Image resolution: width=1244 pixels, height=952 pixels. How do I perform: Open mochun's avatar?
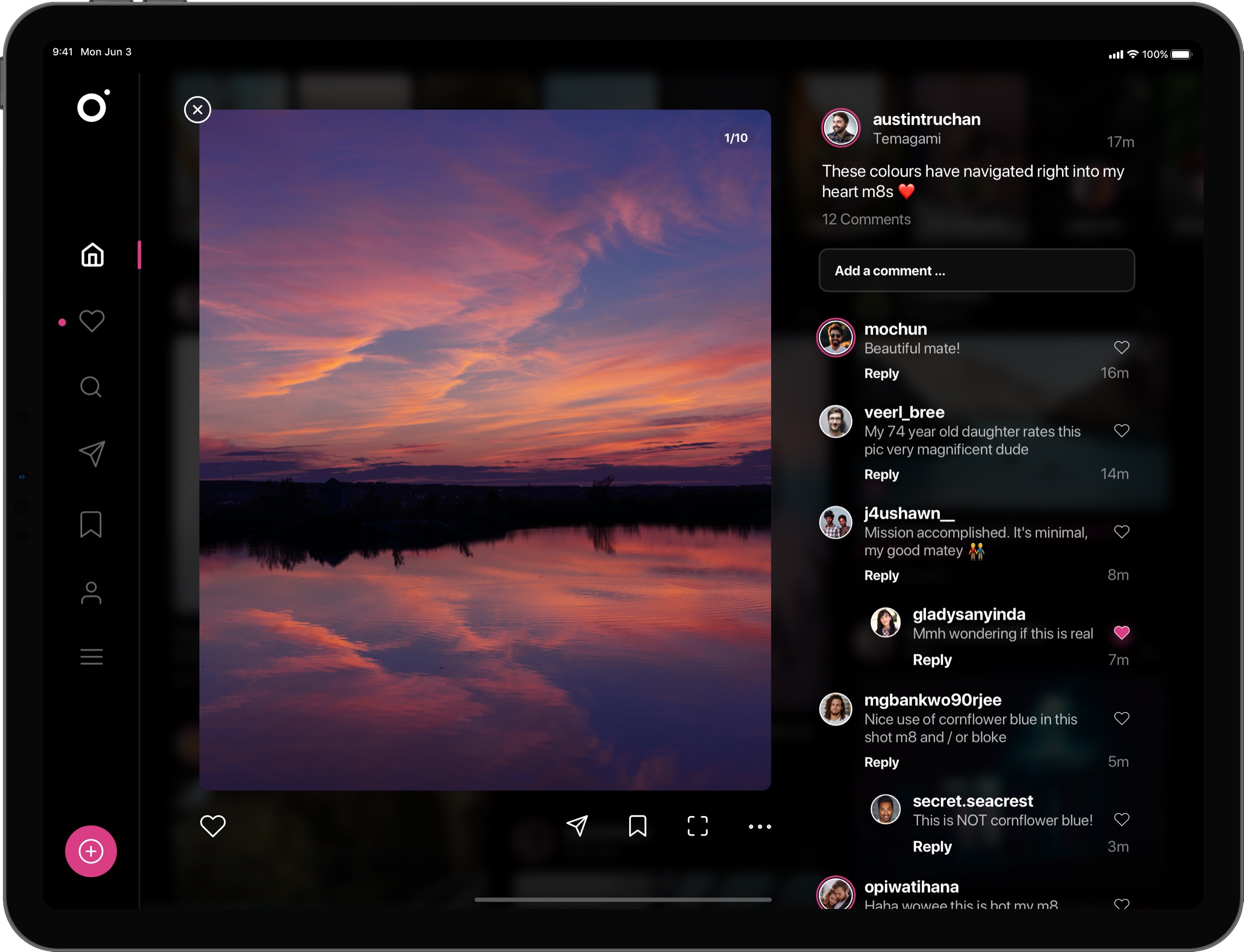coord(835,337)
